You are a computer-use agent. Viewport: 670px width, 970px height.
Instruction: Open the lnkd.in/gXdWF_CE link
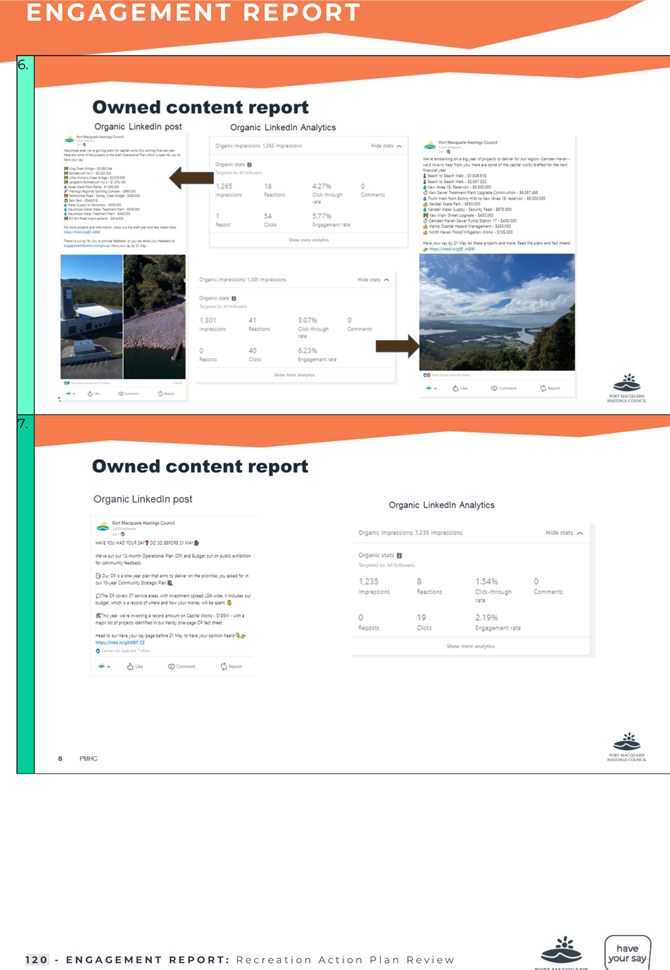click(120, 643)
